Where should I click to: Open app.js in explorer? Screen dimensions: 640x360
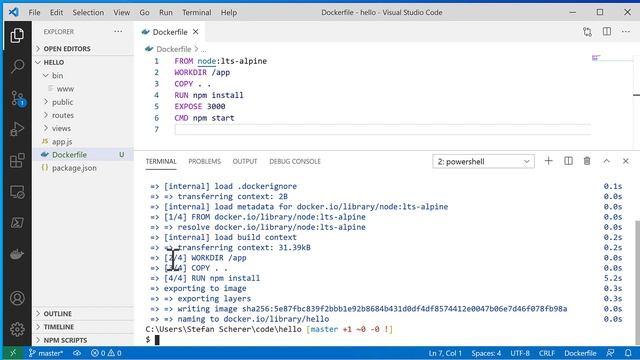point(83,142)
